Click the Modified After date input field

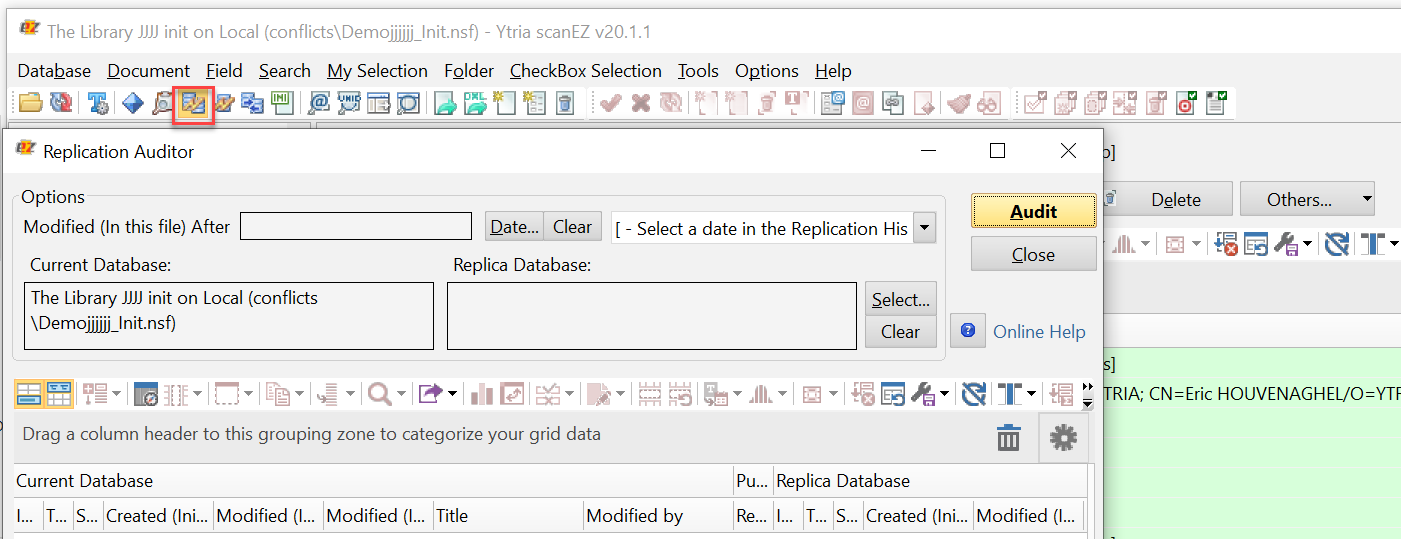pyautogui.click(x=355, y=227)
